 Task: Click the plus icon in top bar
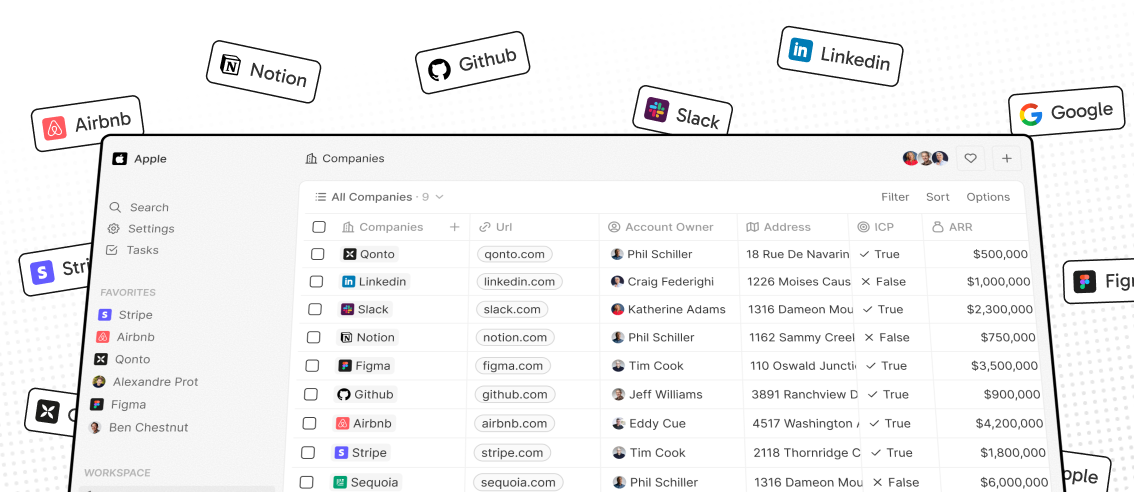click(1006, 158)
